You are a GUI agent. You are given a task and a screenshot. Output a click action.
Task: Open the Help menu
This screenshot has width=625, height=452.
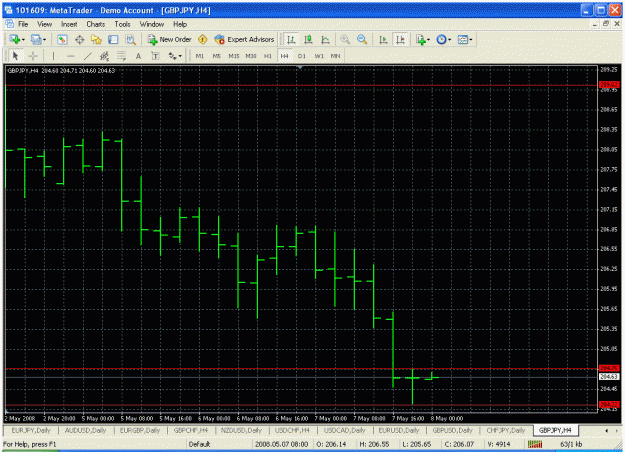tap(180, 24)
